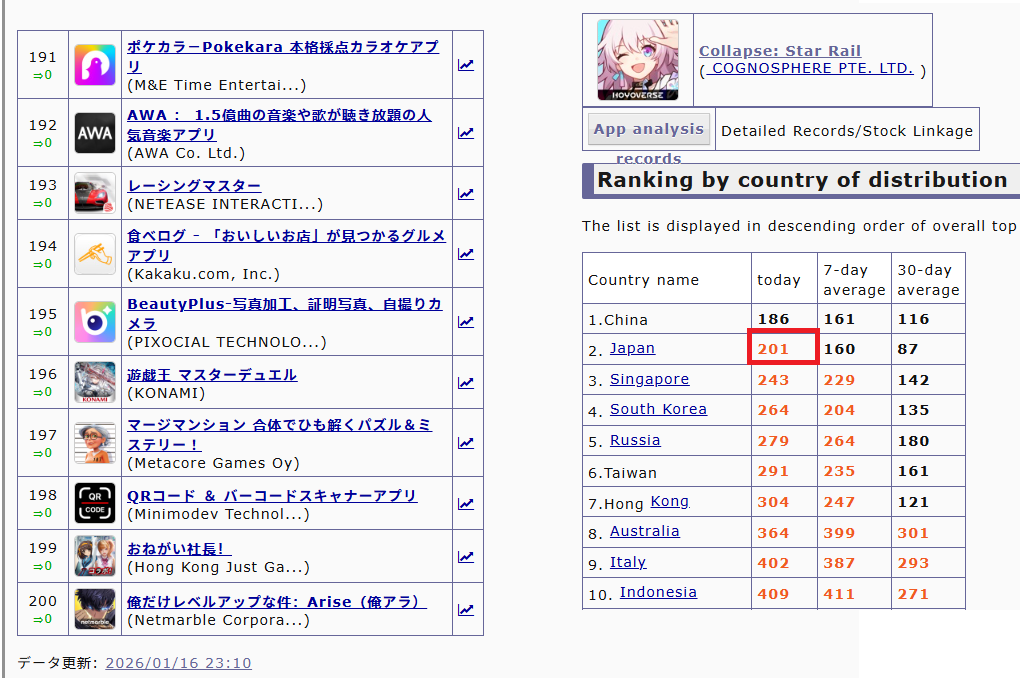The image size is (1021, 678).
Task: Open trend chart icon for AWA row
Action: click(466, 133)
